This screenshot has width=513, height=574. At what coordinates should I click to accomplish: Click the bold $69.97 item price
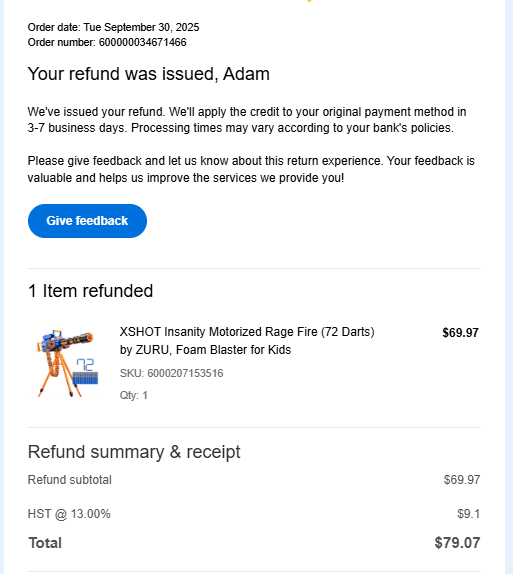tap(460, 333)
